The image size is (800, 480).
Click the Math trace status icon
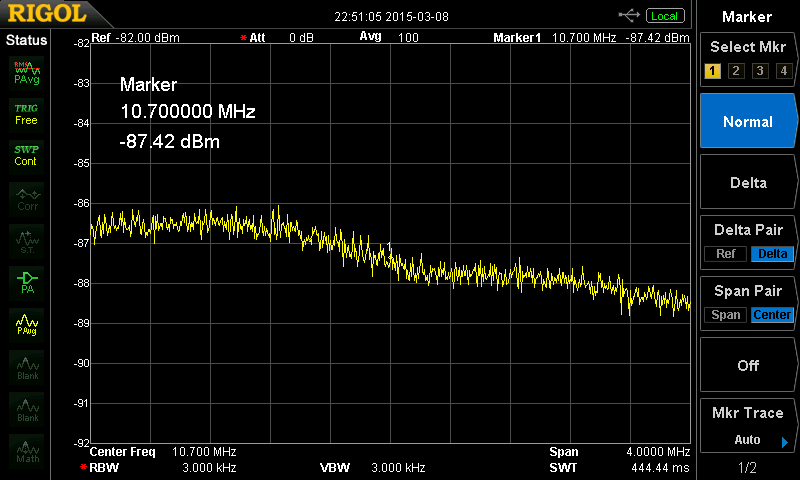(27, 451)
